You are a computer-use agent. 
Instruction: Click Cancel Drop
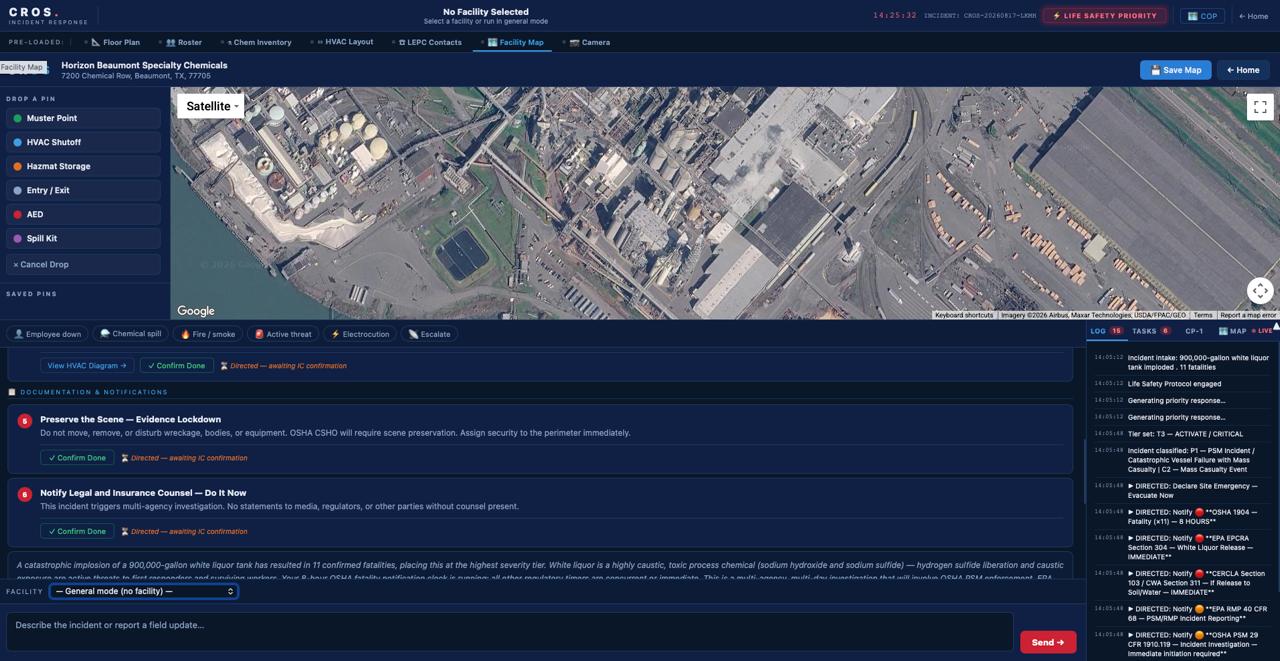(x=83, y=264)
